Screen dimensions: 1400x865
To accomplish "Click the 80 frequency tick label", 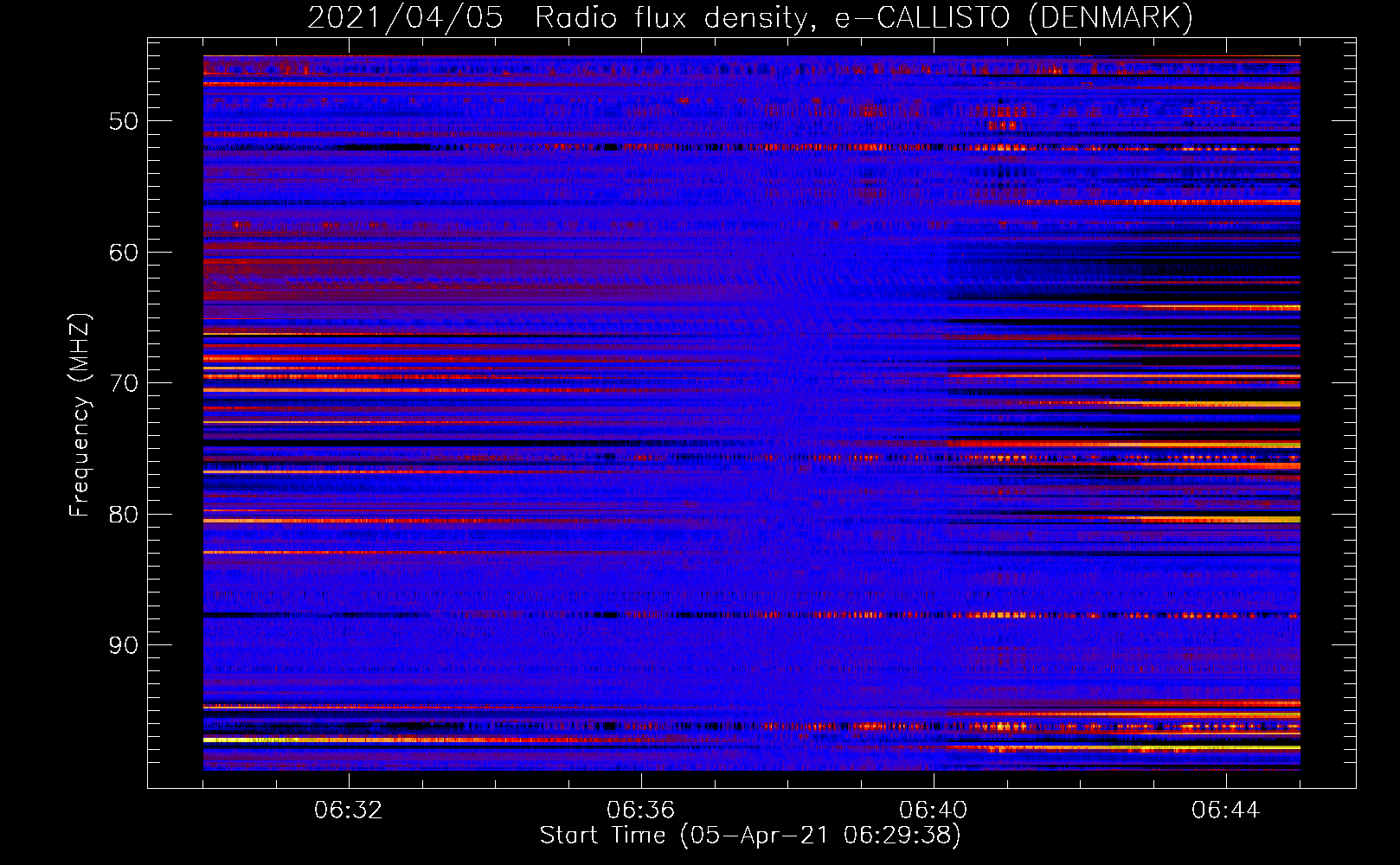I will point(124,515).
